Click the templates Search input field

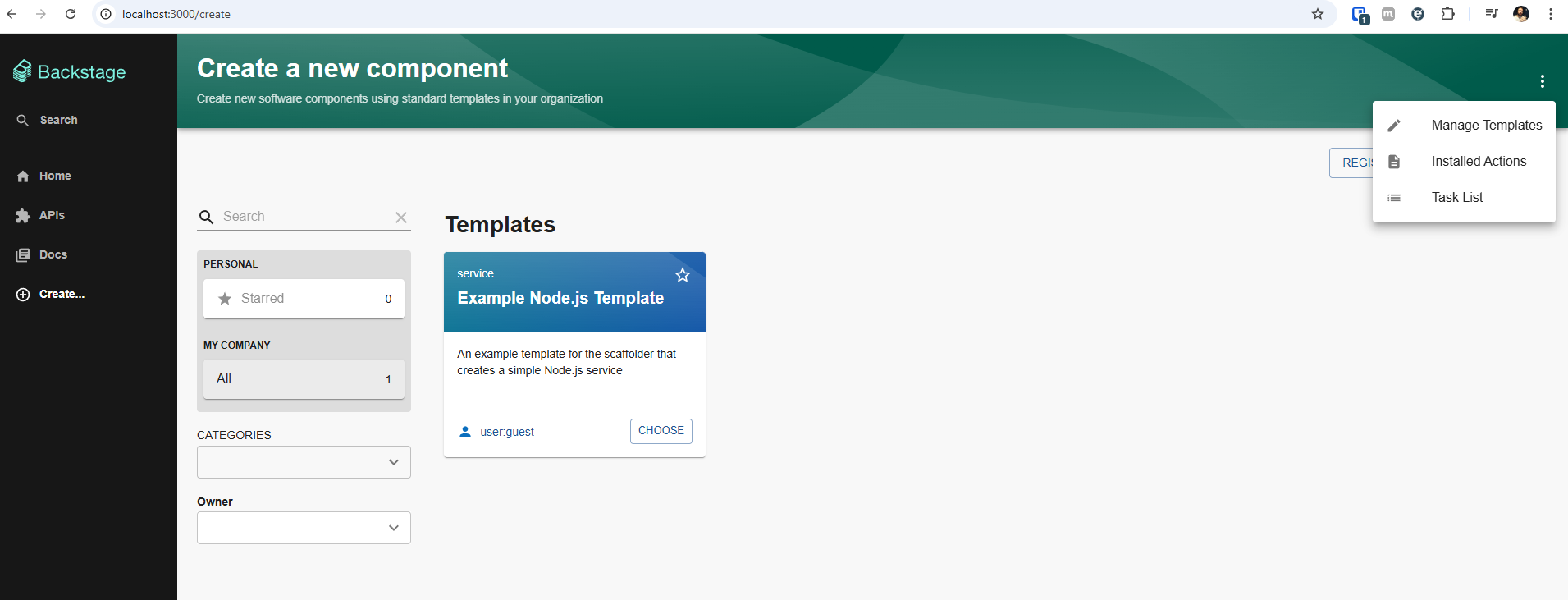click(x=304, y=217)
